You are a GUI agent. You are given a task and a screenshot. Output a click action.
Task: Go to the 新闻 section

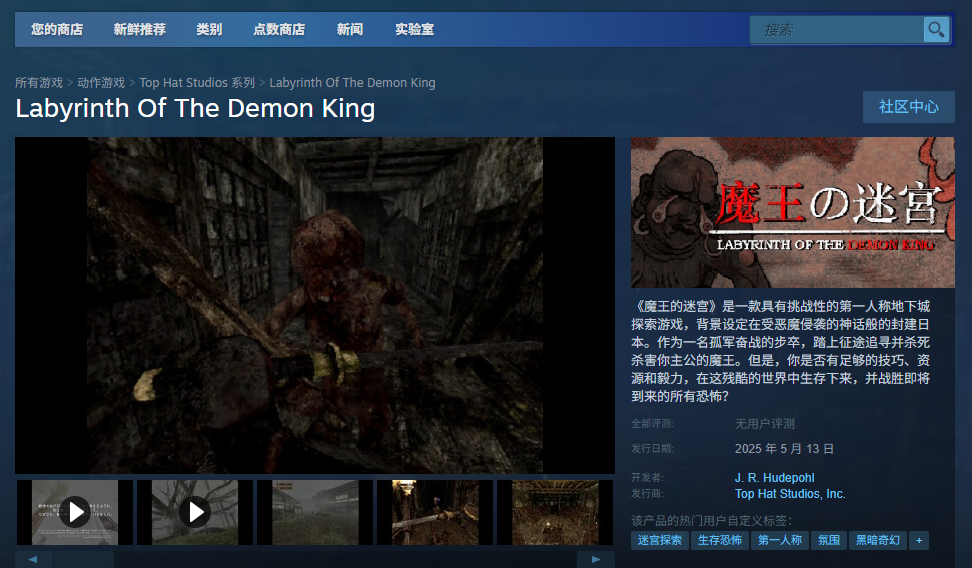tap(350, 30)
